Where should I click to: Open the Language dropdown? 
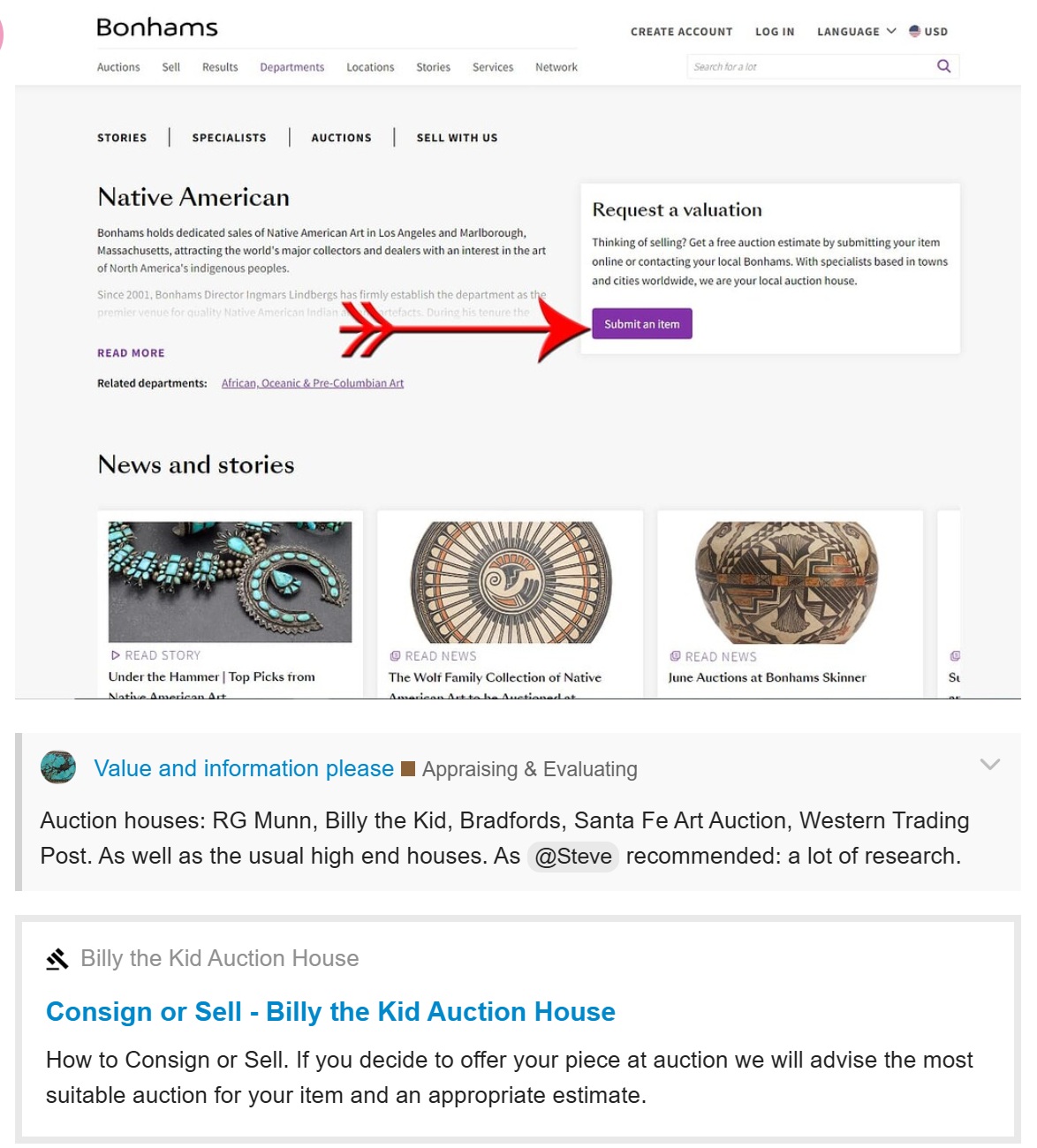click(856, 32)
